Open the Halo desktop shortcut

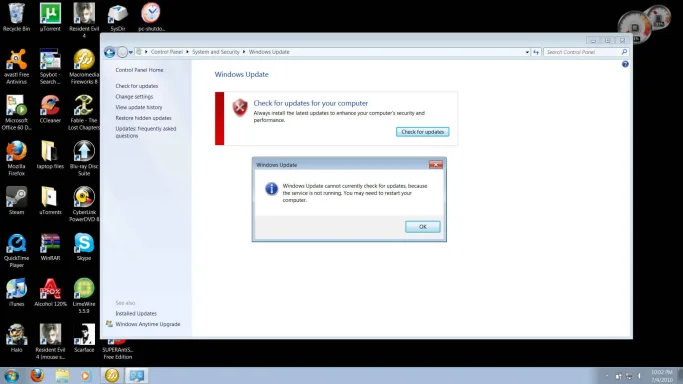tap(17, 338)
